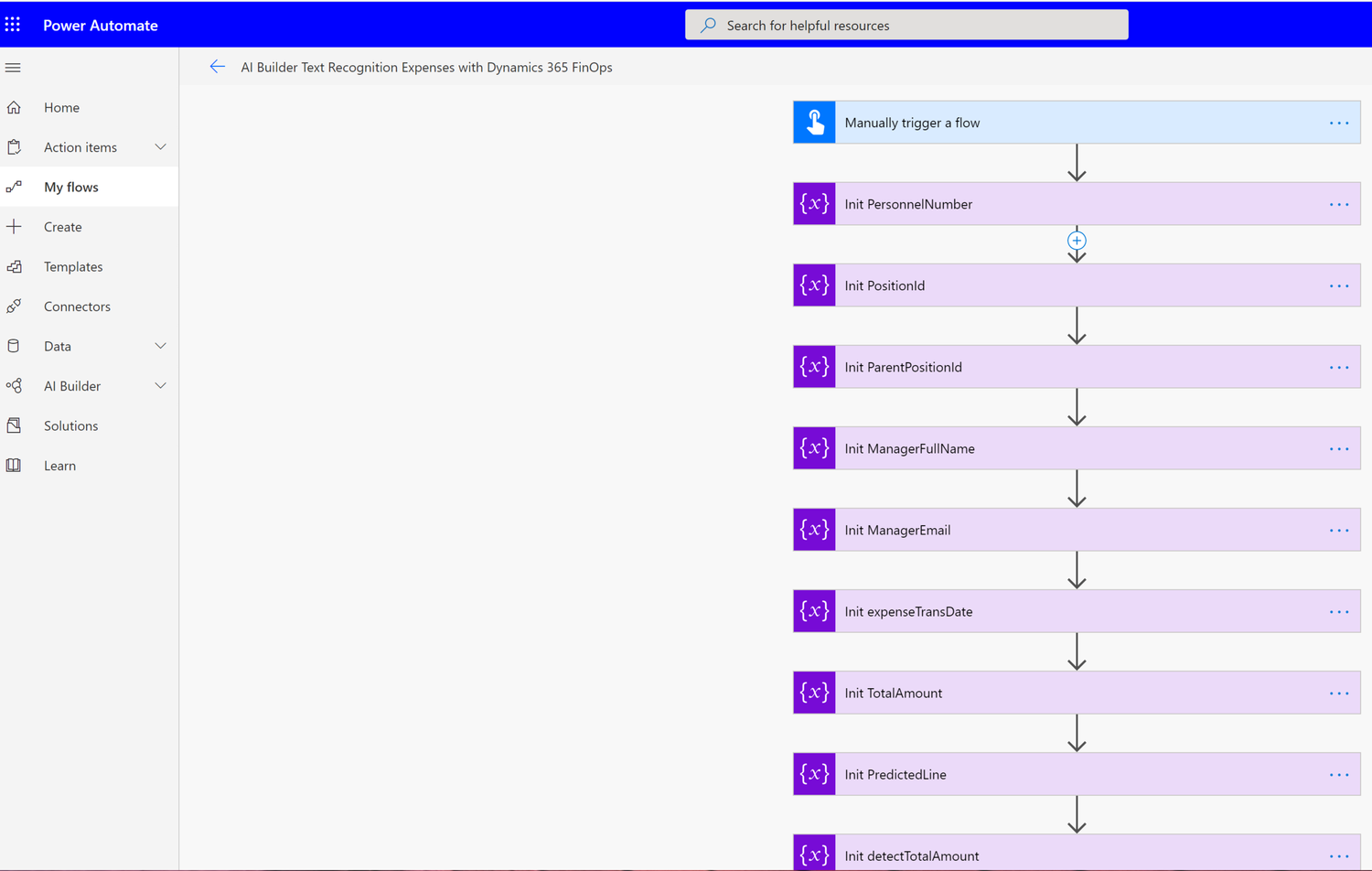Open Solutions from the sidebar icon
The width and height of the screenshot is (1372, 871).
15,425
